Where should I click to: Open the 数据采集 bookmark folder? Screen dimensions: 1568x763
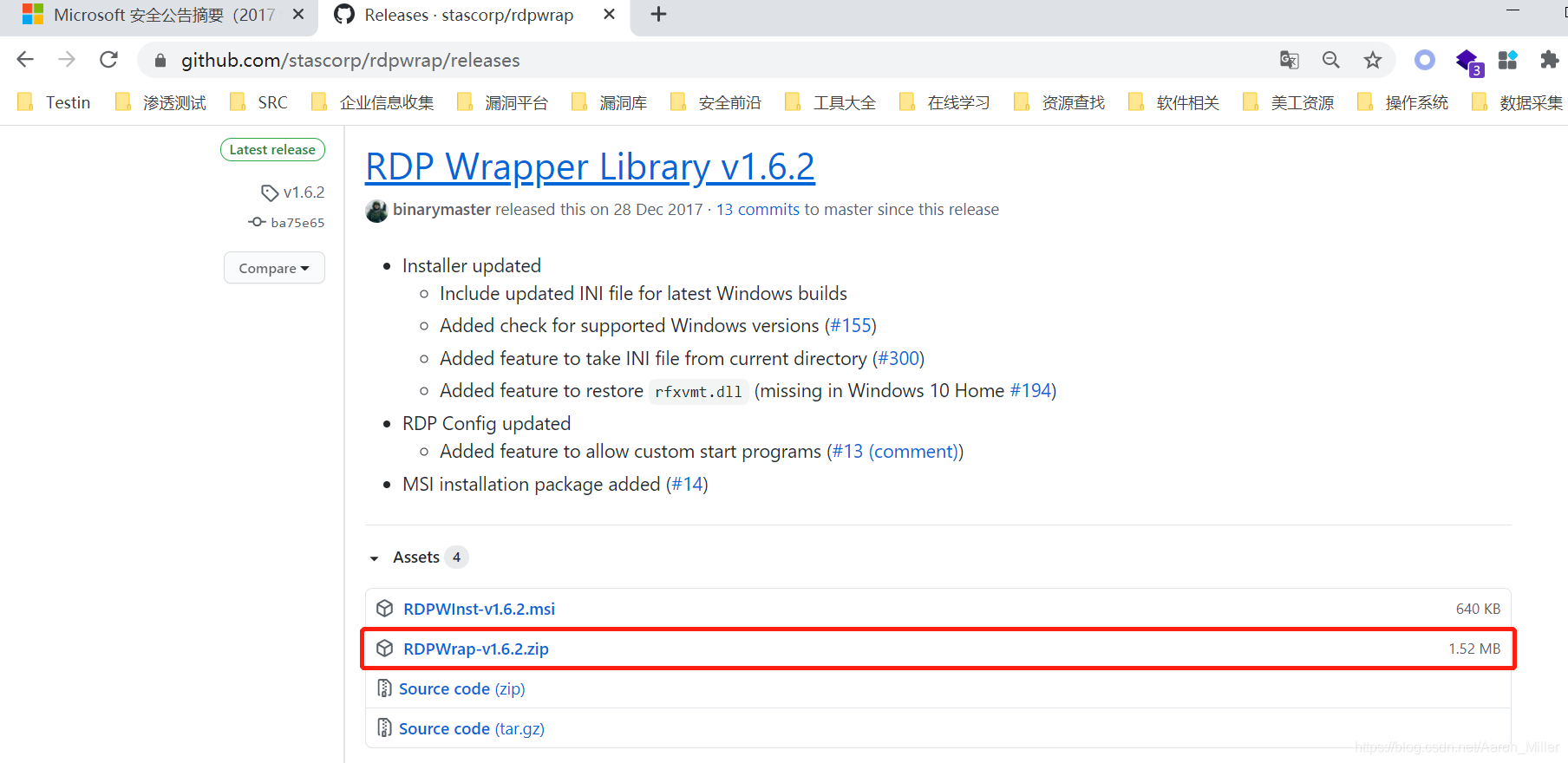point(1518,102)
